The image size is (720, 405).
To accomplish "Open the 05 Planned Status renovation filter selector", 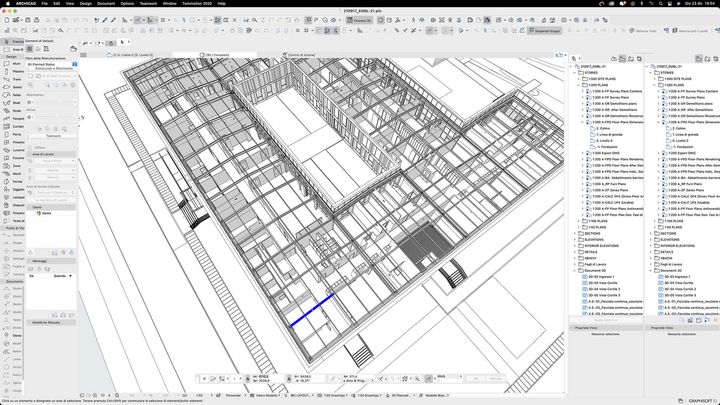I will tap(51, 64).
